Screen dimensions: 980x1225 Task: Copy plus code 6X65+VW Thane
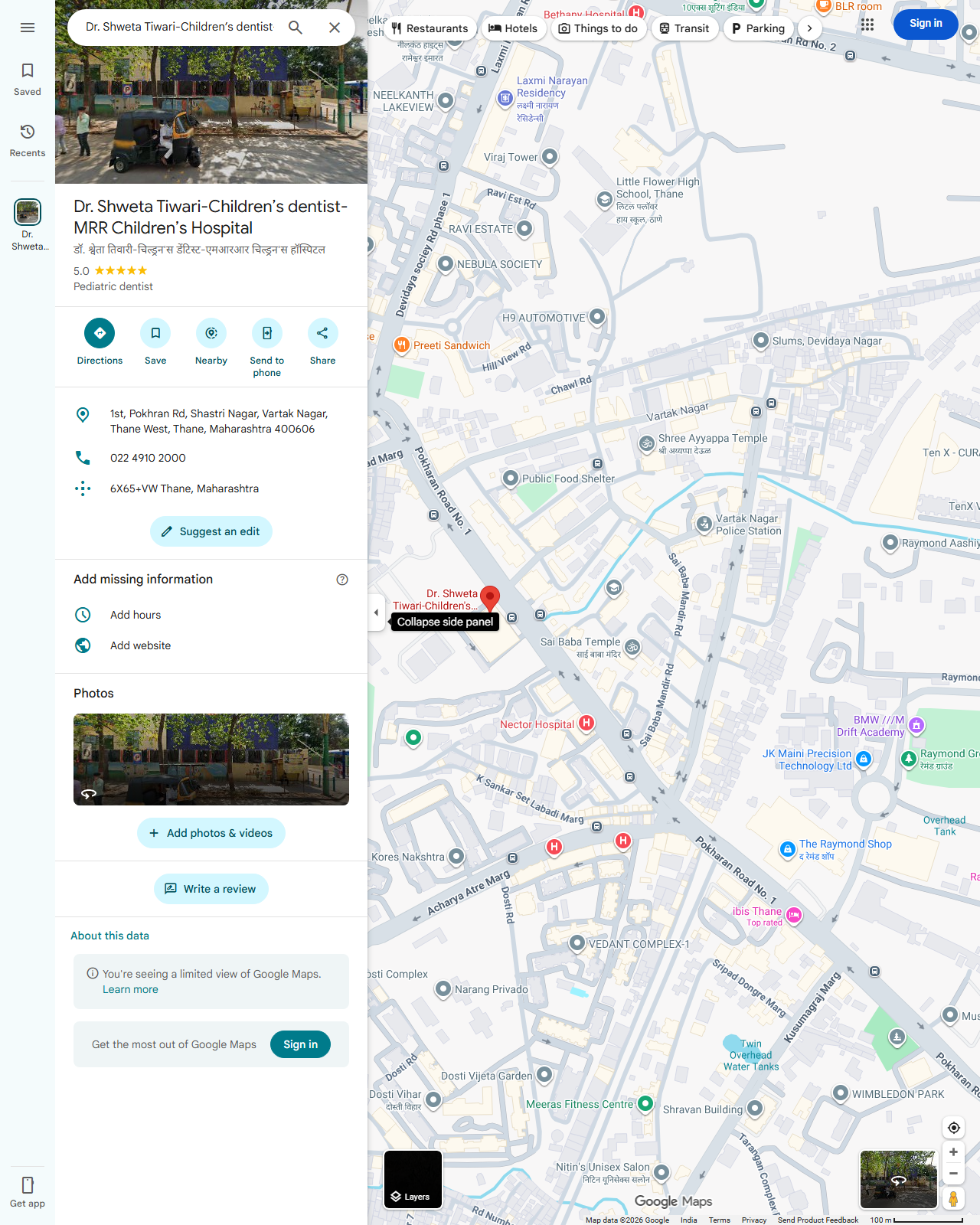coord(211,488)
